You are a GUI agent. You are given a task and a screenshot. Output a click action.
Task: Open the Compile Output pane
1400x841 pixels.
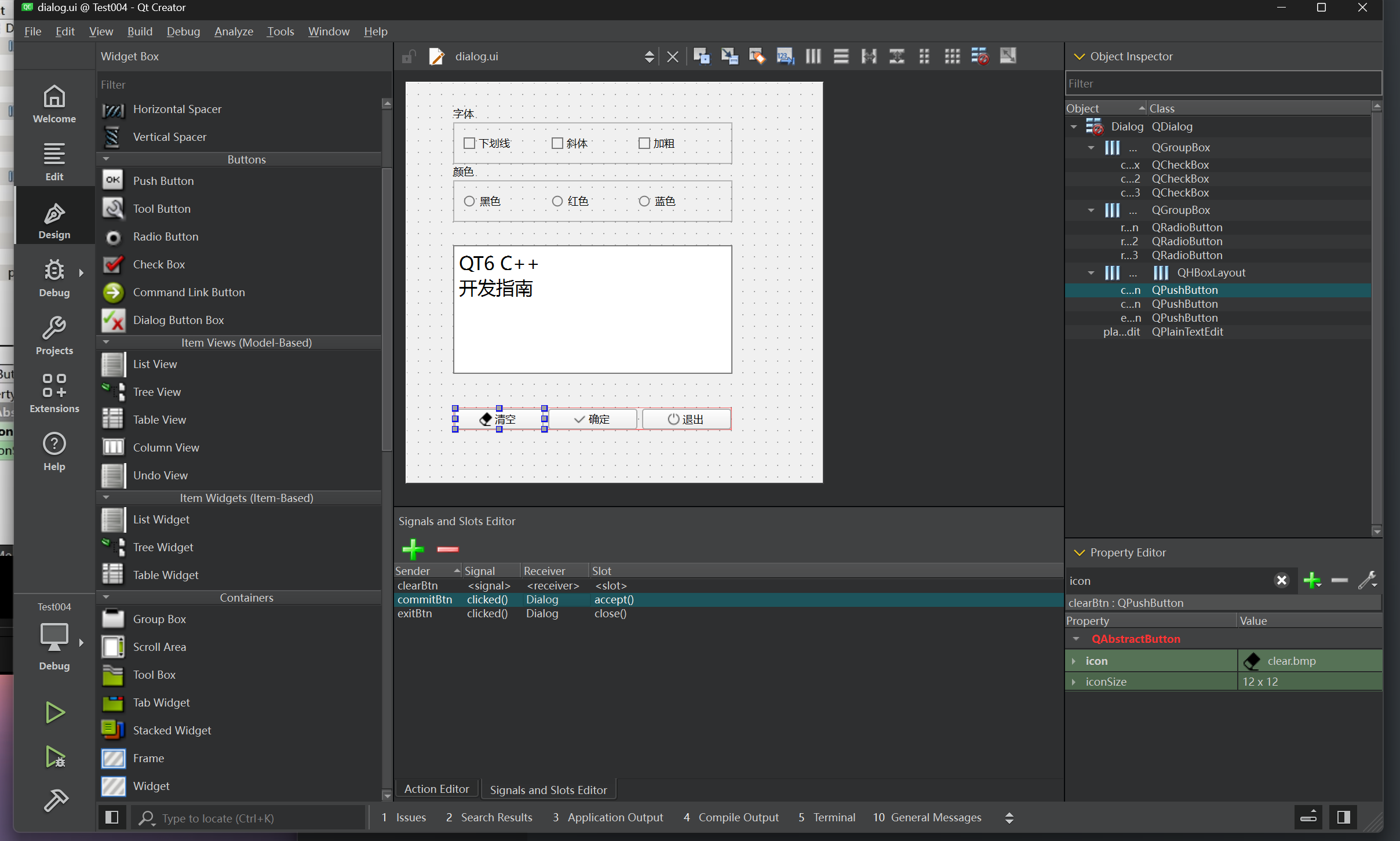[x=731, y=817]
